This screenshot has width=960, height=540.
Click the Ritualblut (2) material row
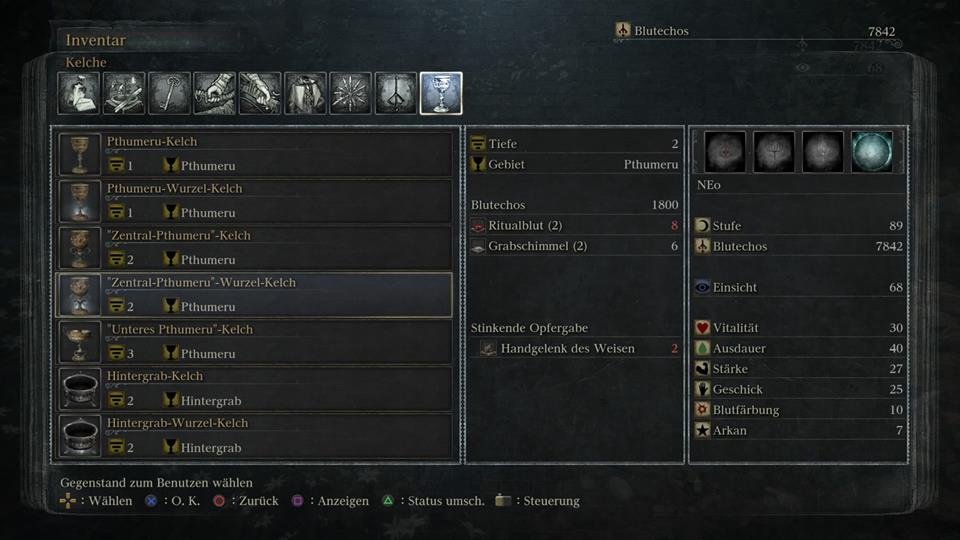(x=575, y=225)
